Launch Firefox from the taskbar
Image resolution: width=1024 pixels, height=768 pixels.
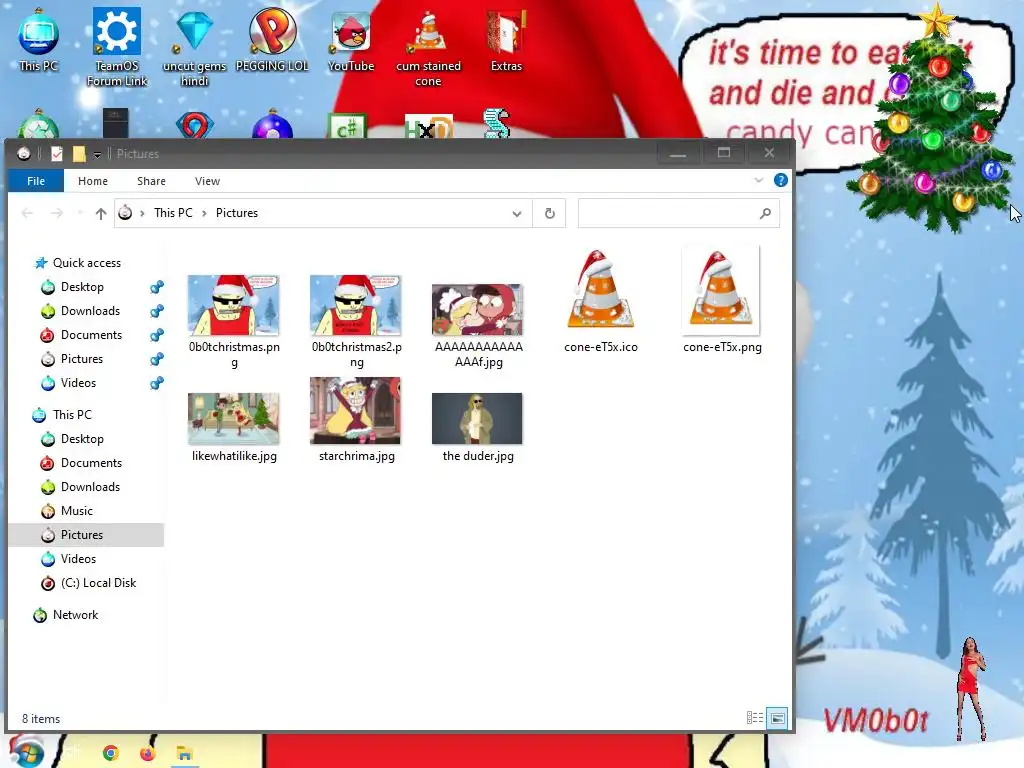pyautogui.click(x=148, y=754)
